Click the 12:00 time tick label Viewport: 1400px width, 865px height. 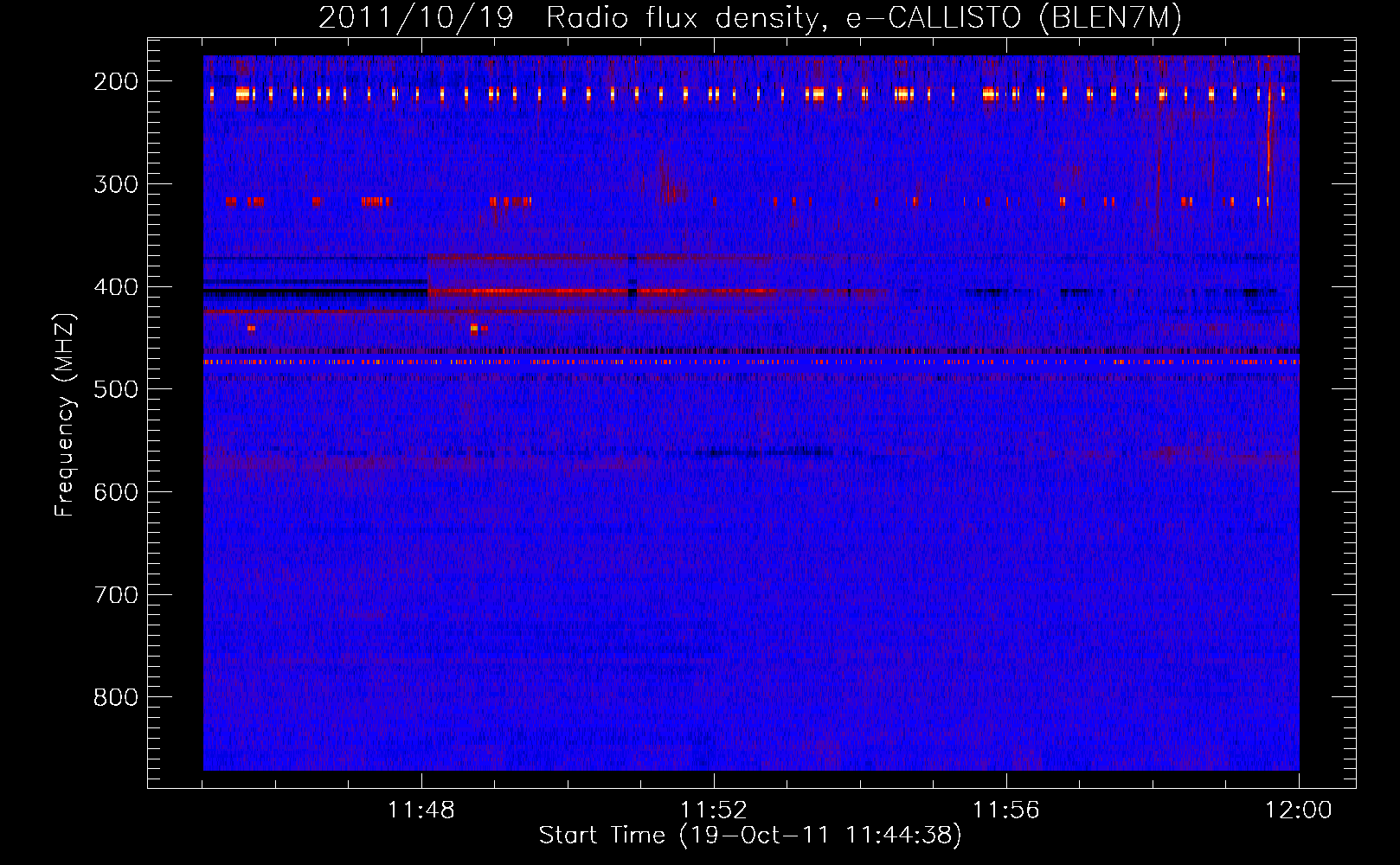pyautogui.click(x=1299, y=811)
